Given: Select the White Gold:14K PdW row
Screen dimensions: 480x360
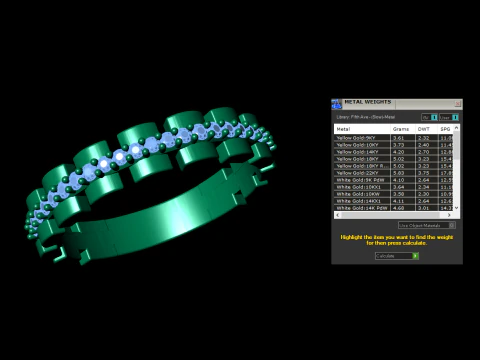Looking at the screenshot, I should tap(394, 208).
